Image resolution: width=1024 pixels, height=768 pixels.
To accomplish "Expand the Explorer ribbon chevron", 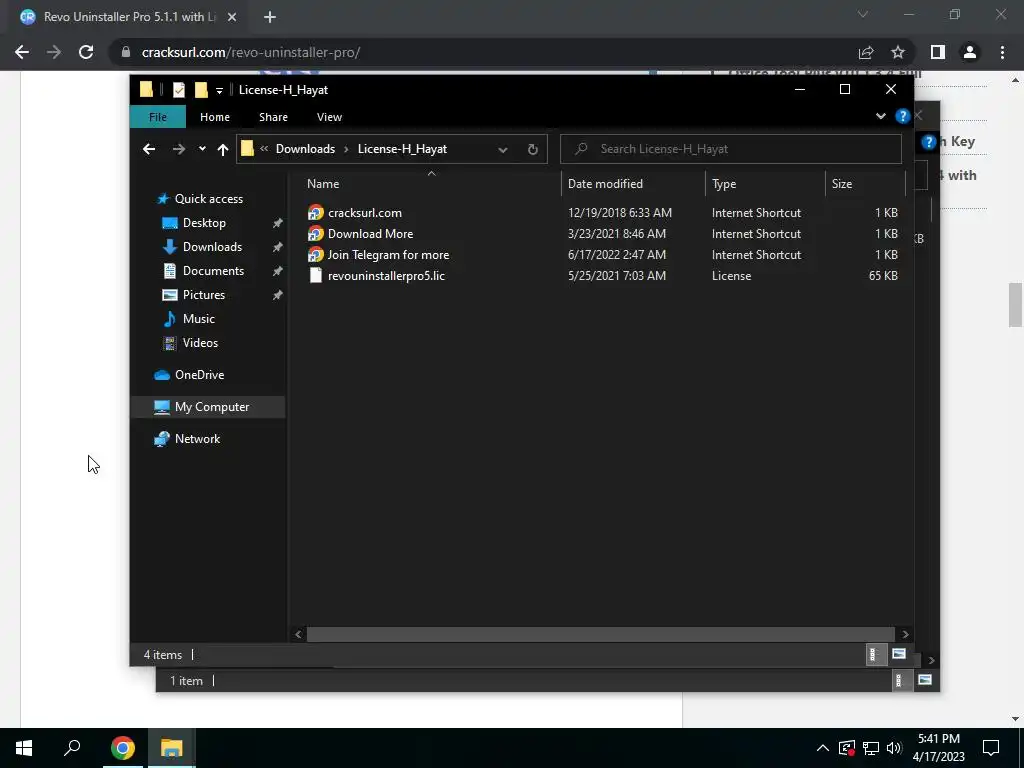I will pyautogui.click(x=881, y=116).
